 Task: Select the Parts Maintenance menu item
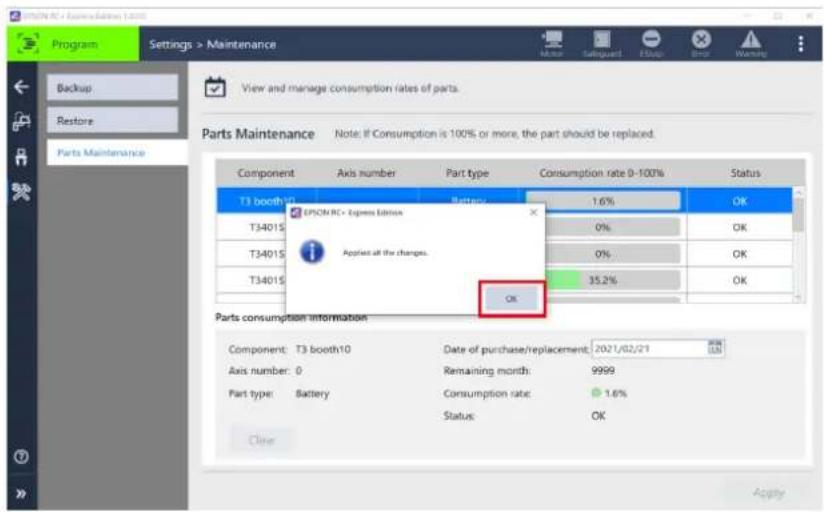point(117,152)
